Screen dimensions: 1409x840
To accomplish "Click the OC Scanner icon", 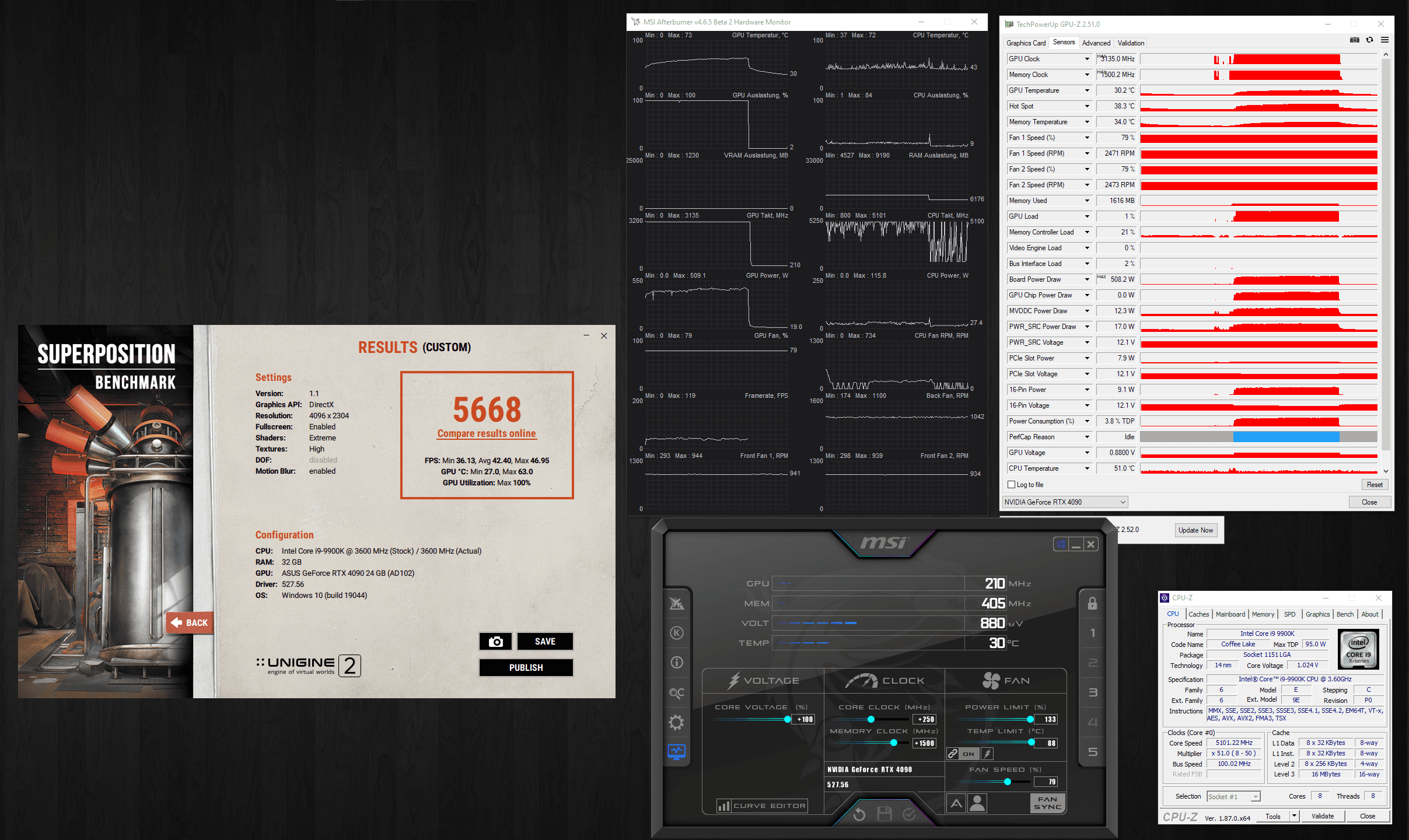I will pos(676,693).
